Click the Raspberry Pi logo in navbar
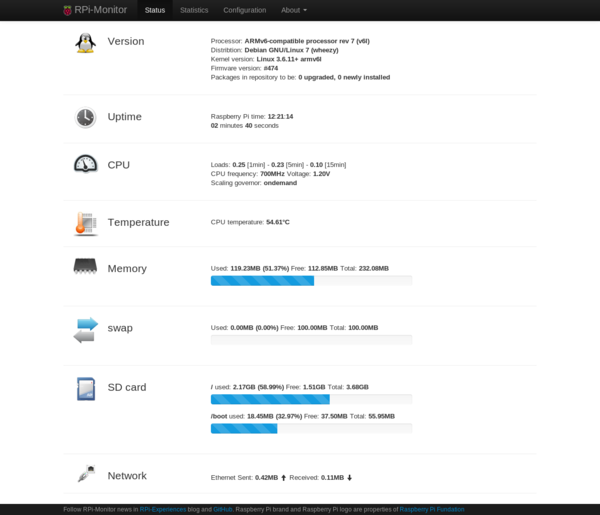 tap(67, 10)
